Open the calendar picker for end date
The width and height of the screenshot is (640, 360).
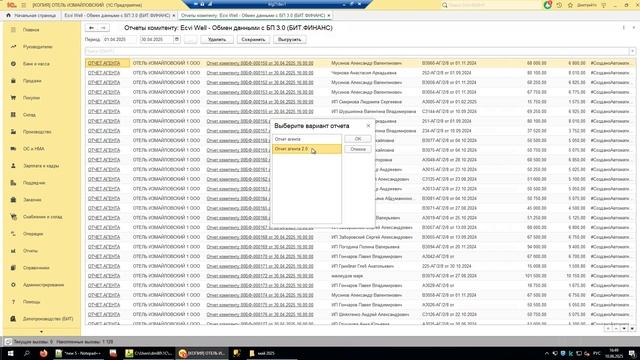(x=177, y=40)
